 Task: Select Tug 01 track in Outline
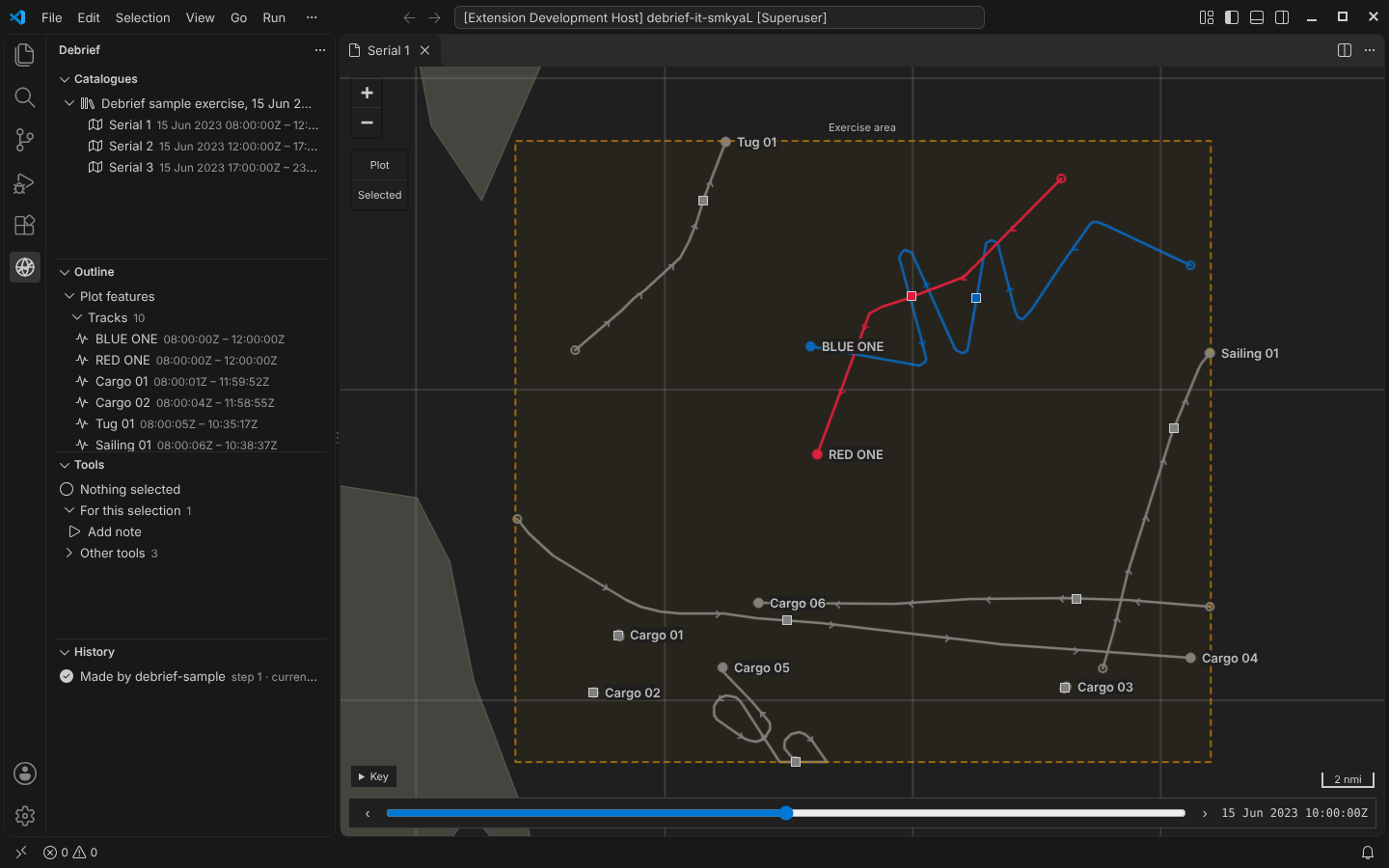tap(191, 423)
